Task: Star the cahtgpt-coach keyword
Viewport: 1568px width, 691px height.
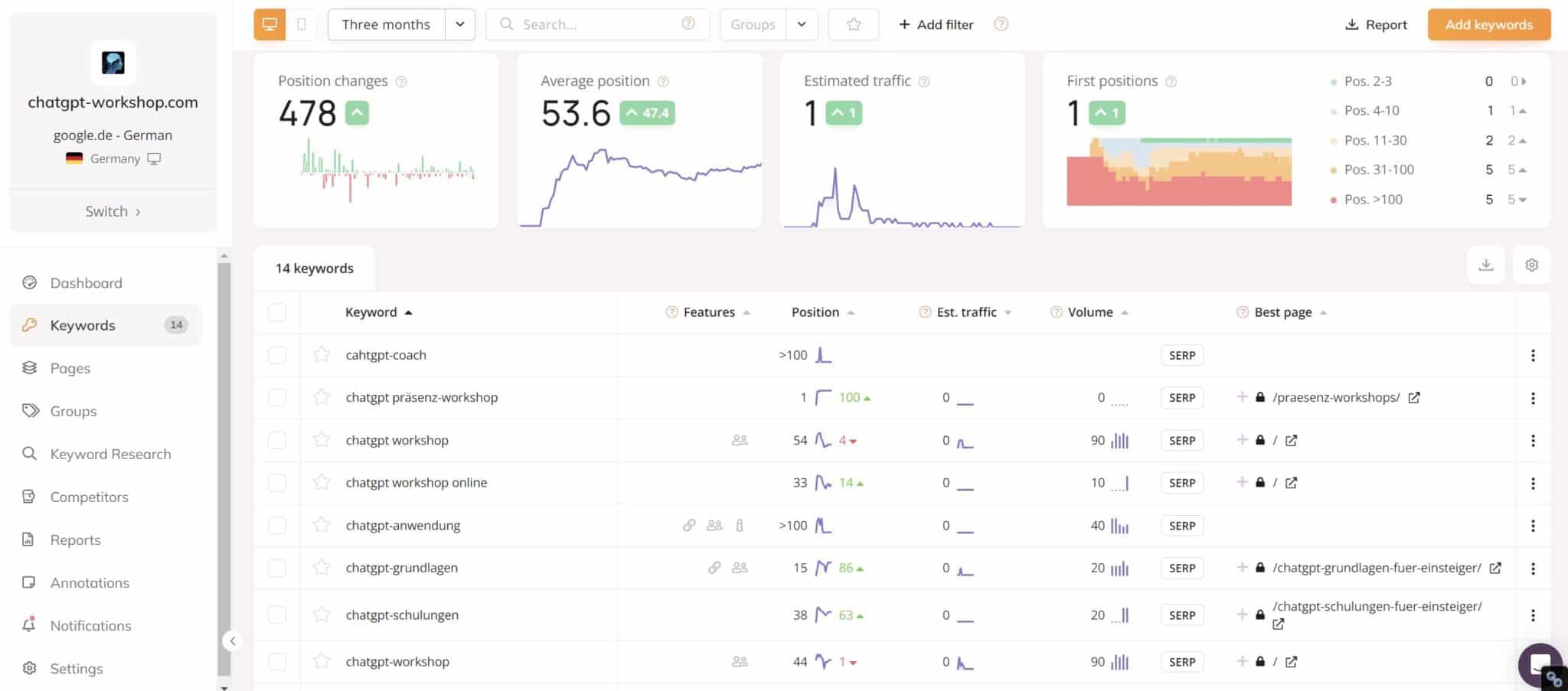Action: (322, 355)
